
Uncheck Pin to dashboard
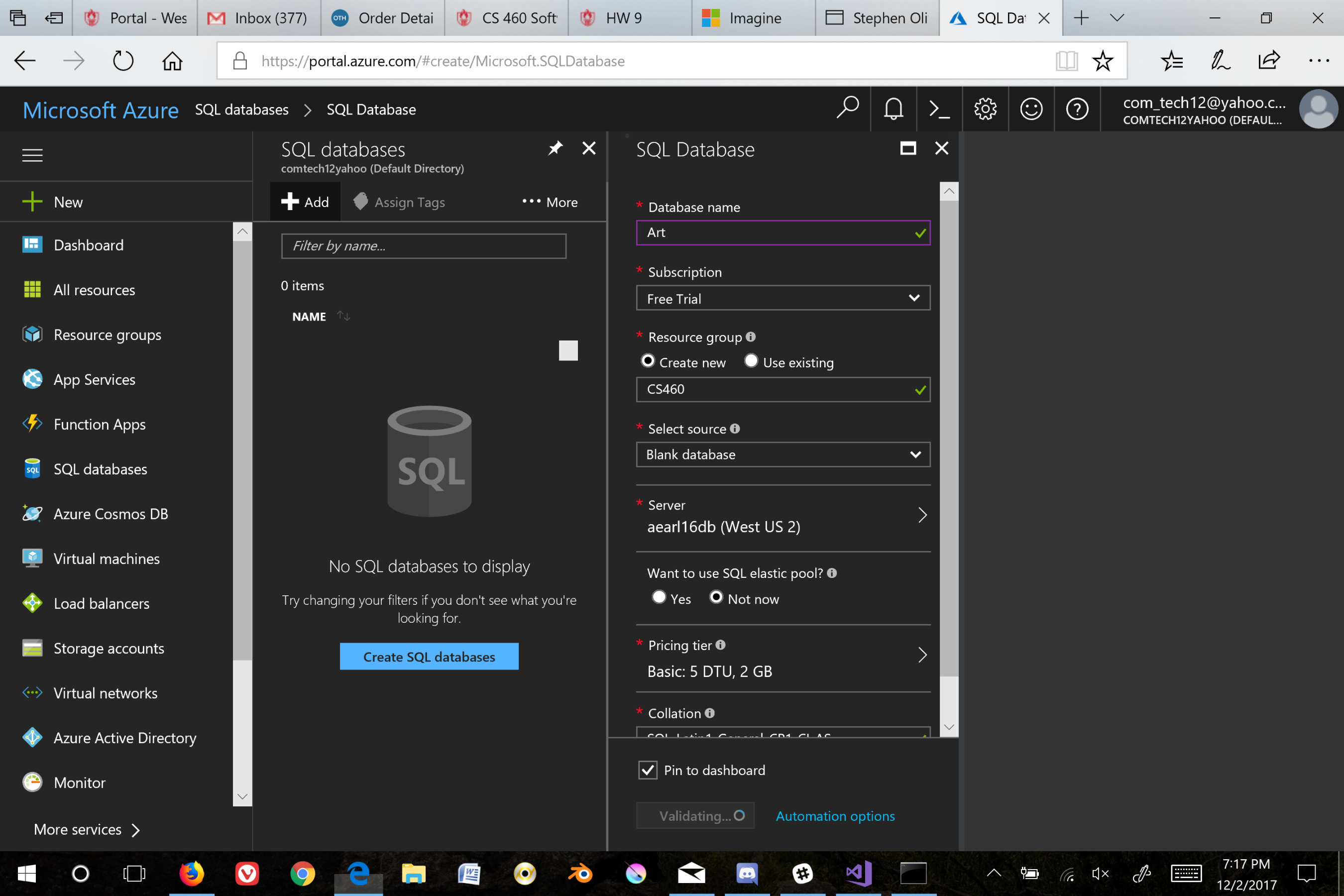648,770
